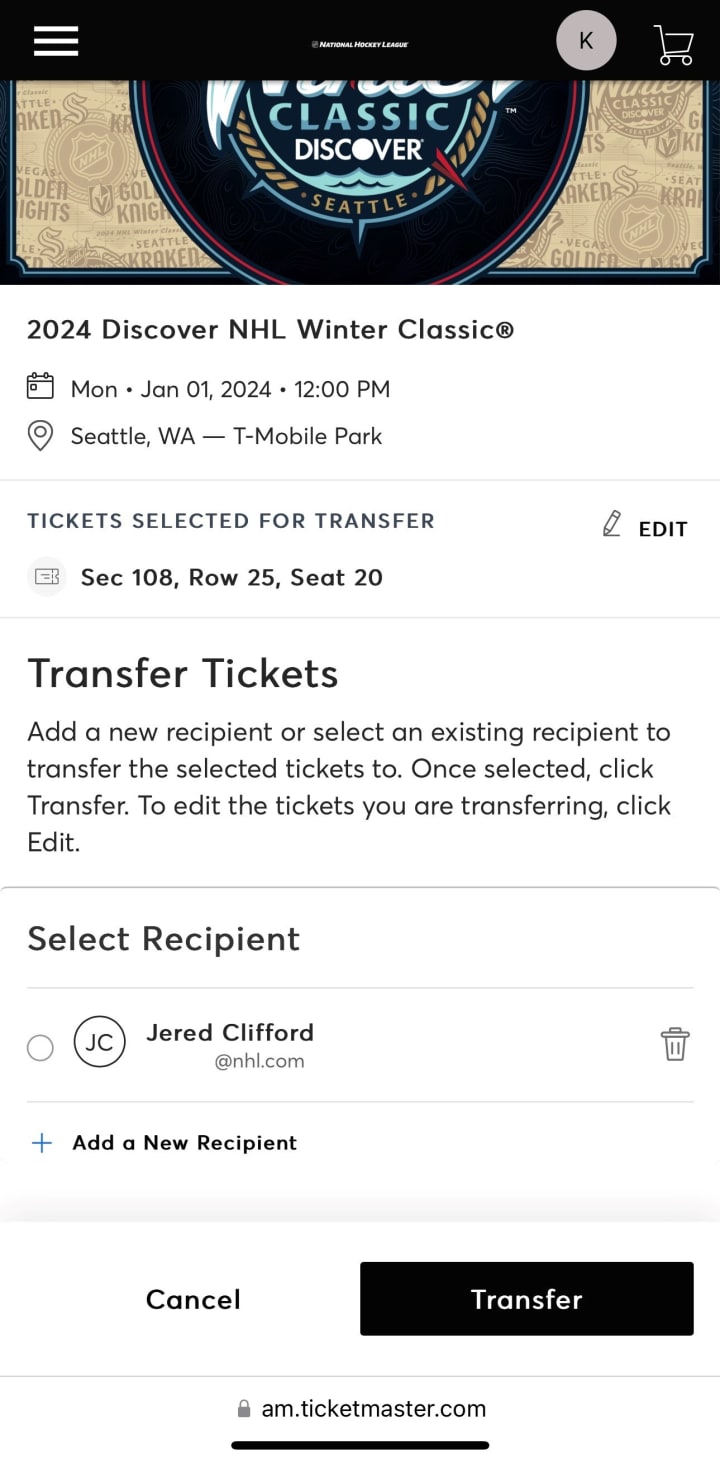Select Jered Clifford radio button

click(40, 1047)
